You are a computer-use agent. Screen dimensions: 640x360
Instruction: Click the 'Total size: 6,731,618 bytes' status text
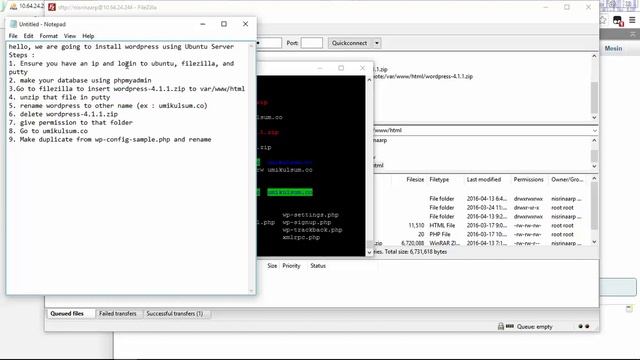416,252
